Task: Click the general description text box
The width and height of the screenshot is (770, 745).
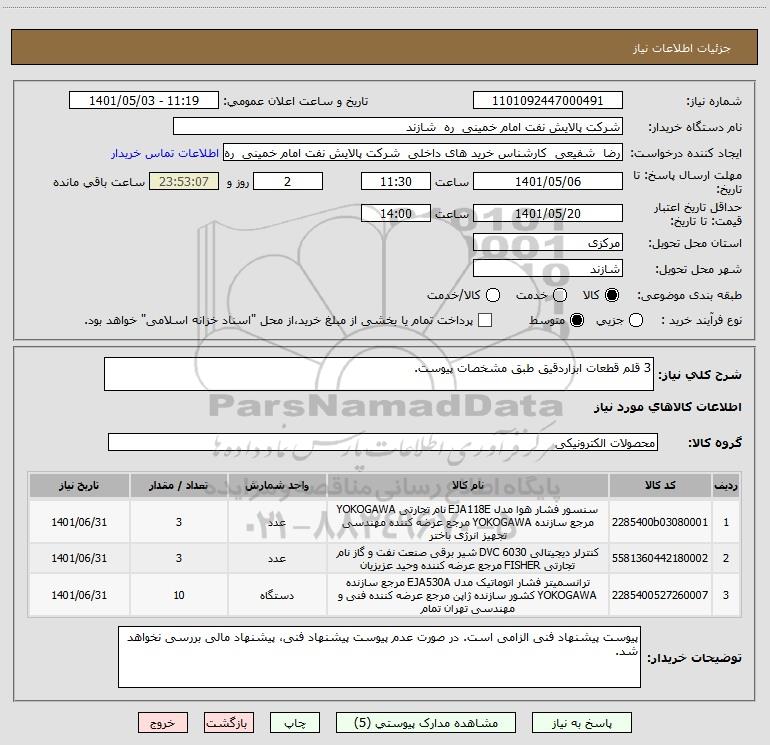Action: (379, 374)
